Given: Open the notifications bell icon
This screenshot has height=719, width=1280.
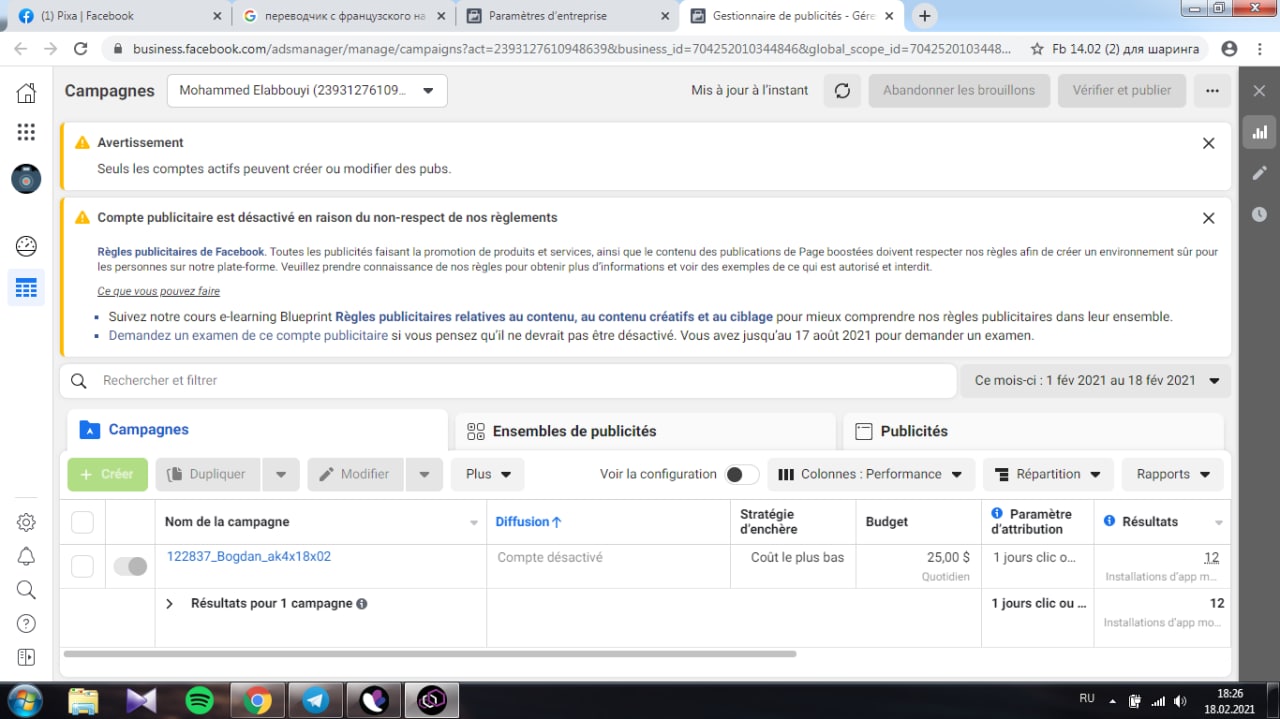Looking at the screenshot, I should pyautogui.click(x=26, y=556).
